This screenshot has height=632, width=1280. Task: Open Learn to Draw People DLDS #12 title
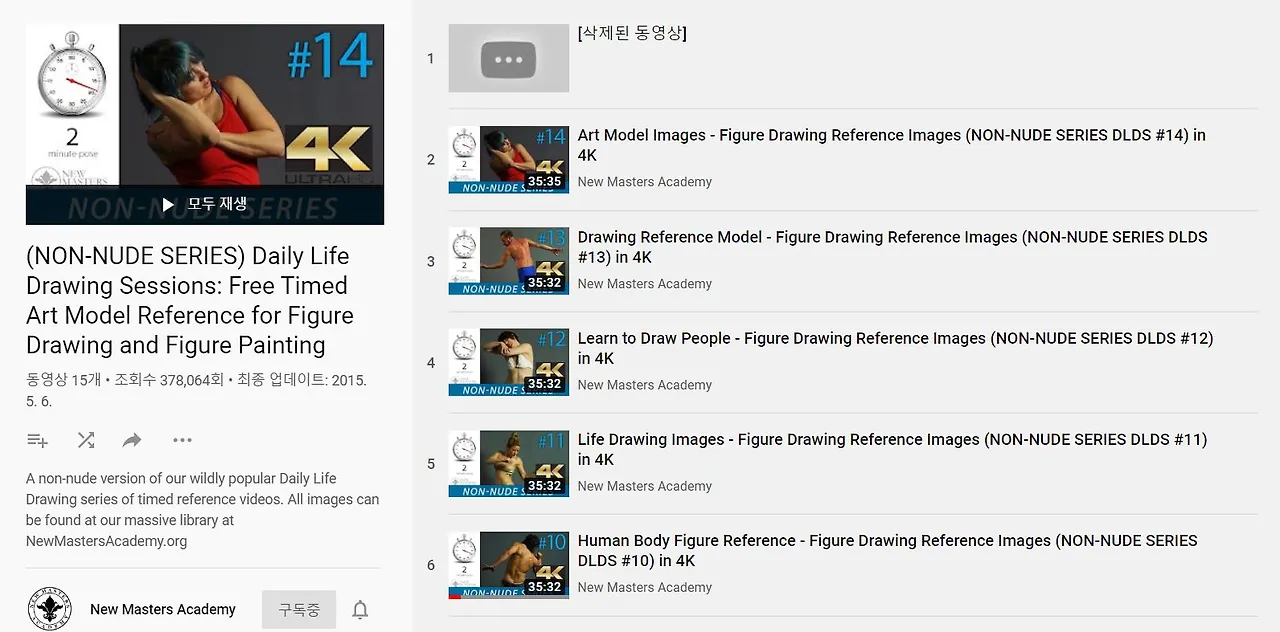click(896, 348)
